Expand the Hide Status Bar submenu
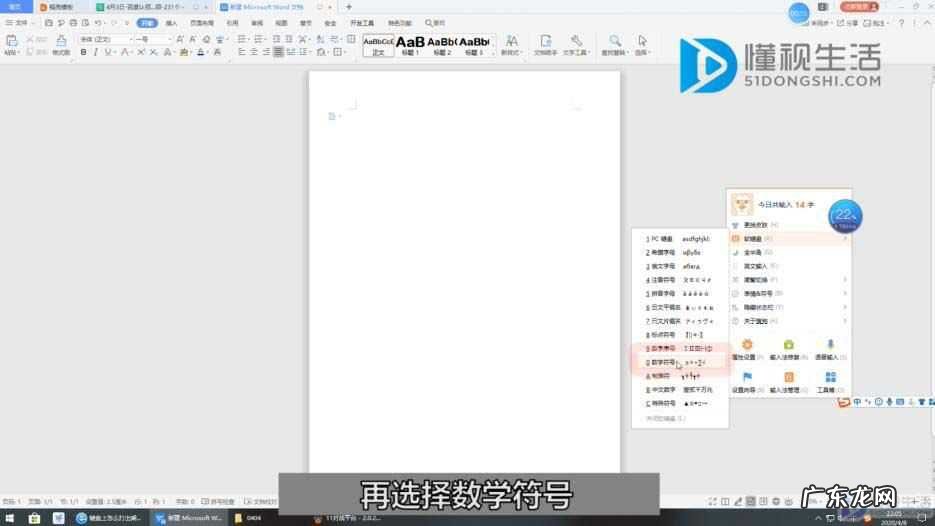Viewport: 935px width, 526px height. [844, 307]
